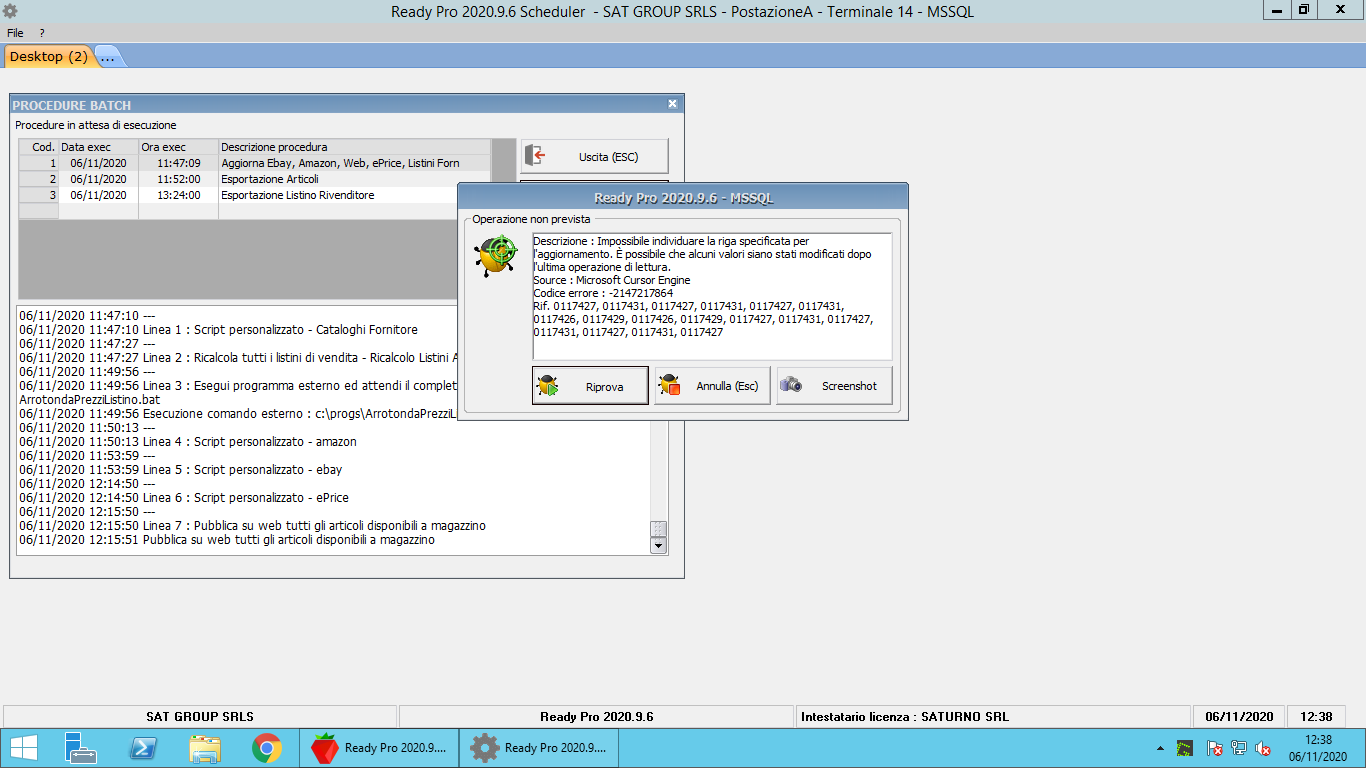Screen dimensions: 1366x768
Task: Switch to strawberry Ready Pro taskbar item
Action: point(380,748)
